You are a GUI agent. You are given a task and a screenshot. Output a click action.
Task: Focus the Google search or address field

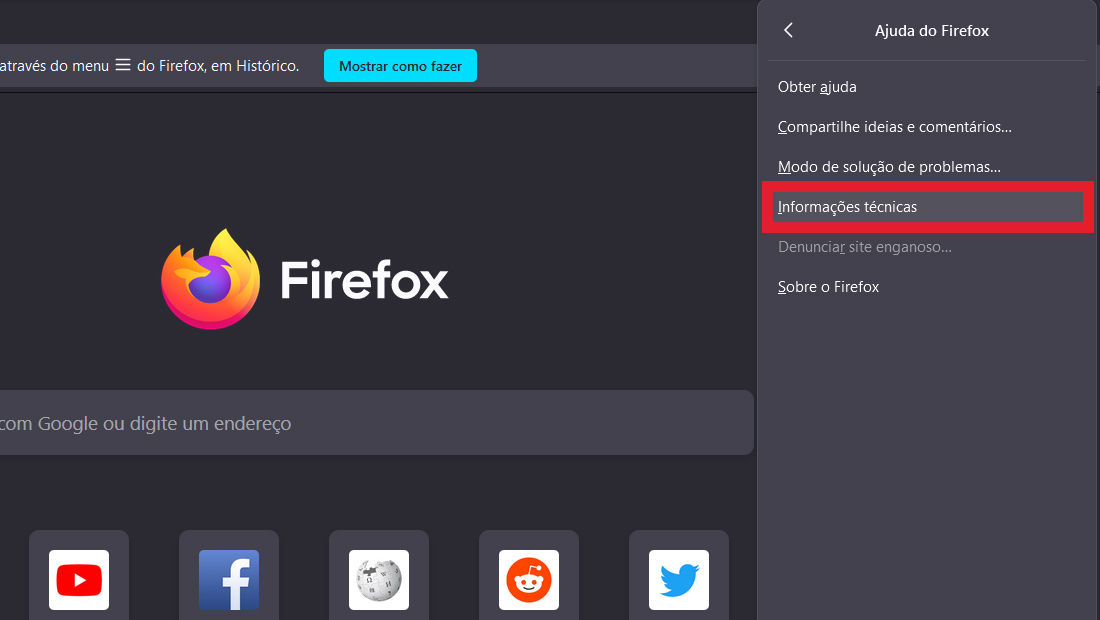coord(377,423)
